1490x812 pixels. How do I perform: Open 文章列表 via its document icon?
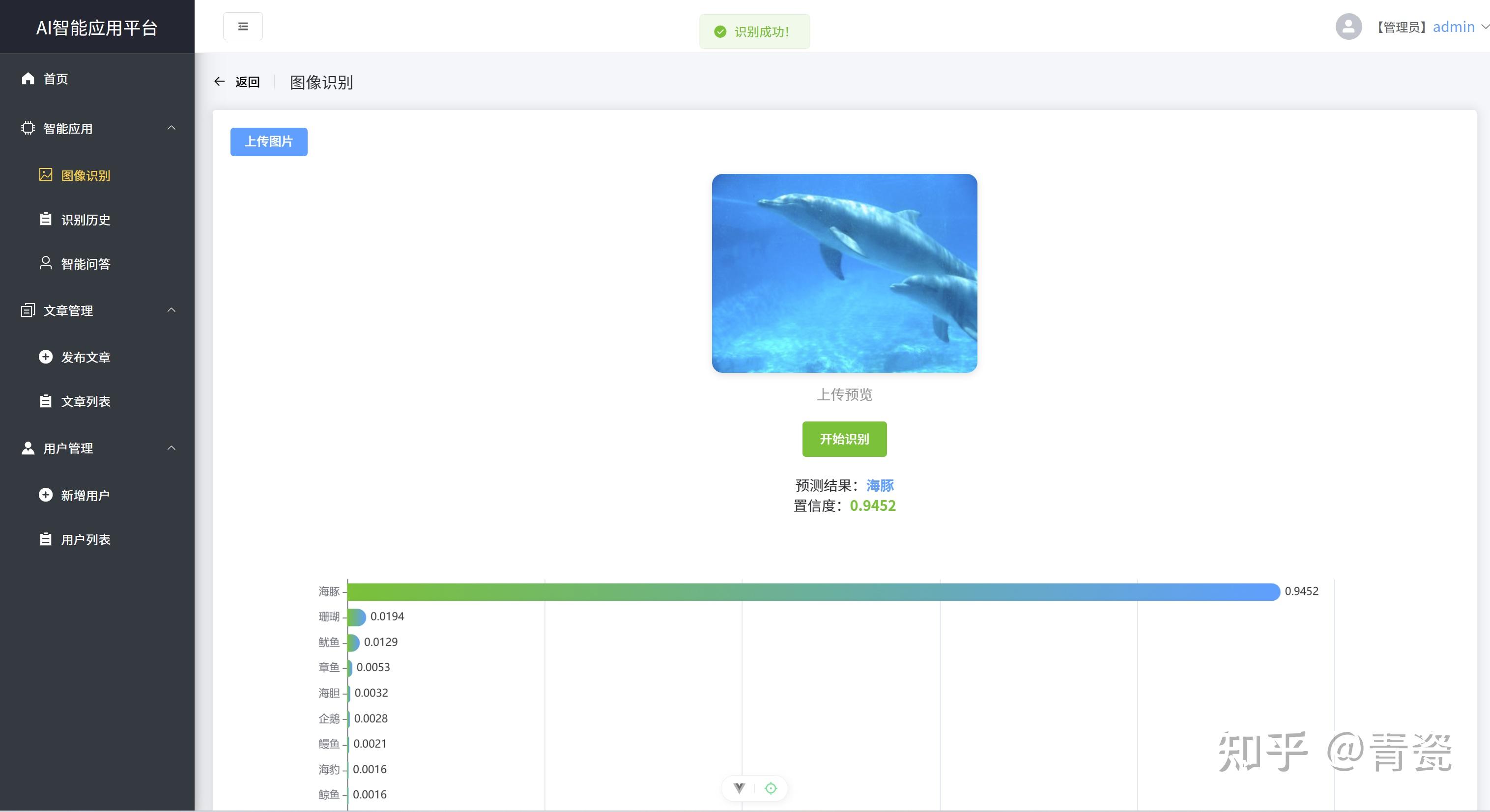pos(46,401)
